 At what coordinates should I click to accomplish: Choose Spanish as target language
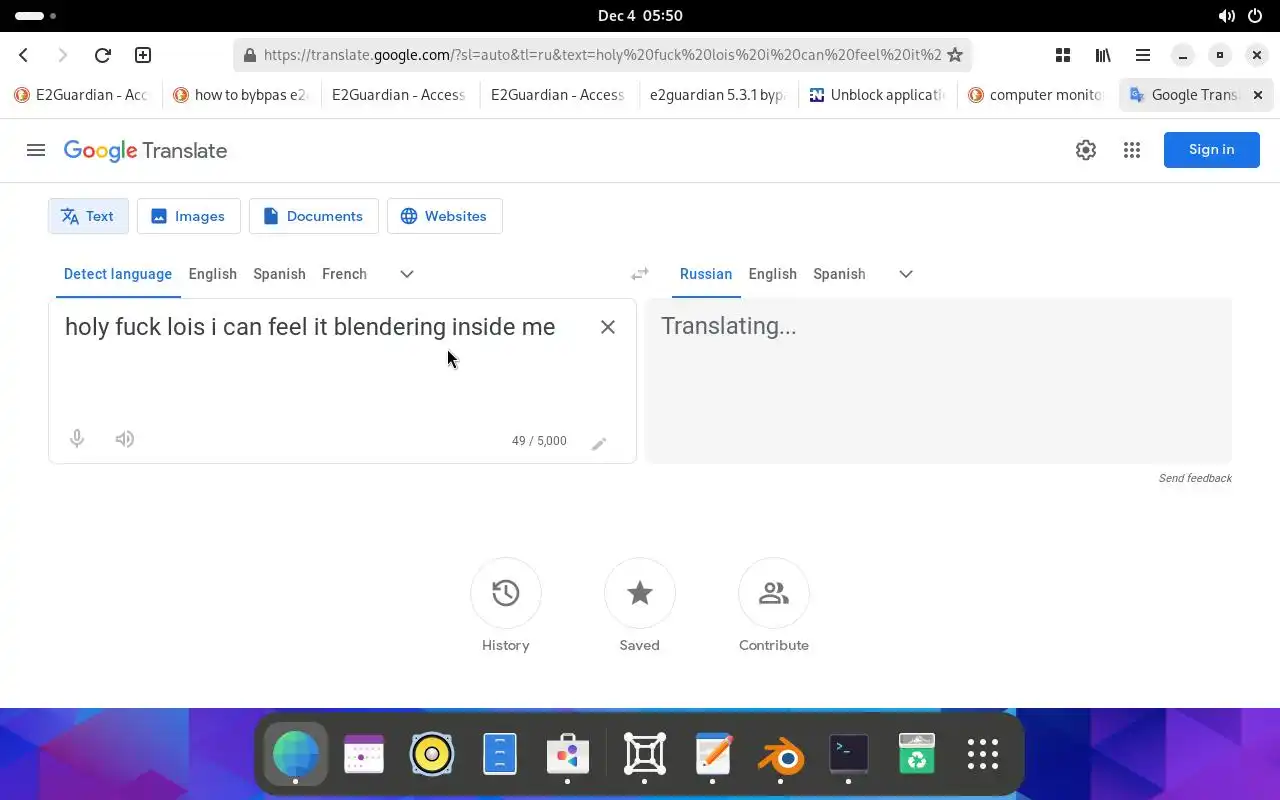point(839,274)
